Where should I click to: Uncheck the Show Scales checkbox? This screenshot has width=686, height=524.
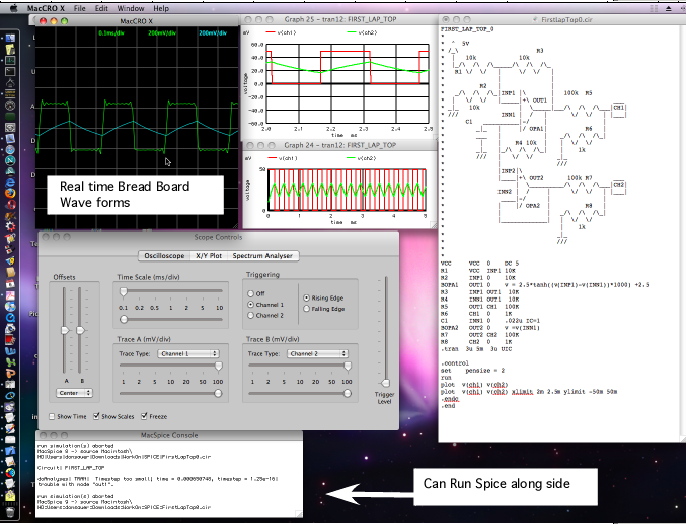point(97,416)
